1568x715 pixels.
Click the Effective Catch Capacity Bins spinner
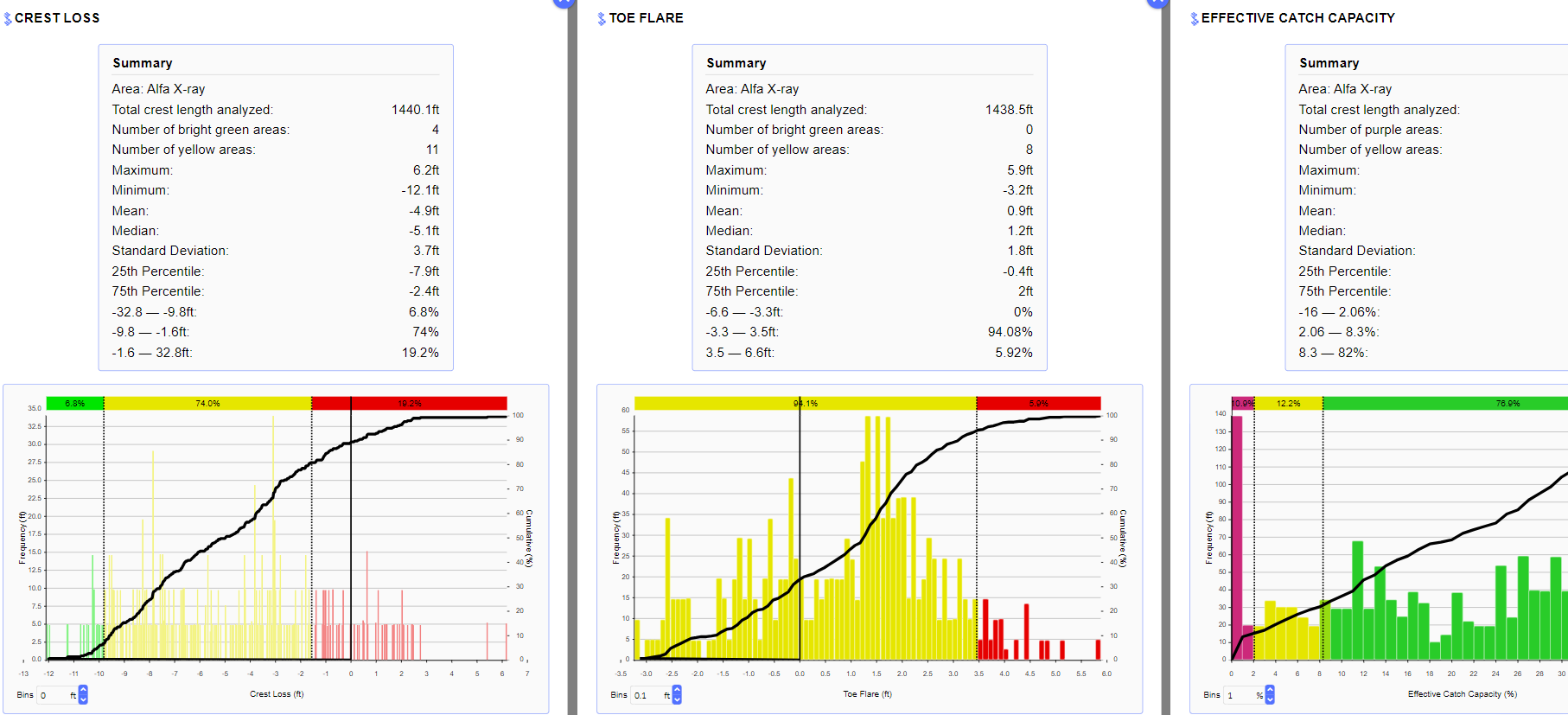click(x=1270, y=695)
